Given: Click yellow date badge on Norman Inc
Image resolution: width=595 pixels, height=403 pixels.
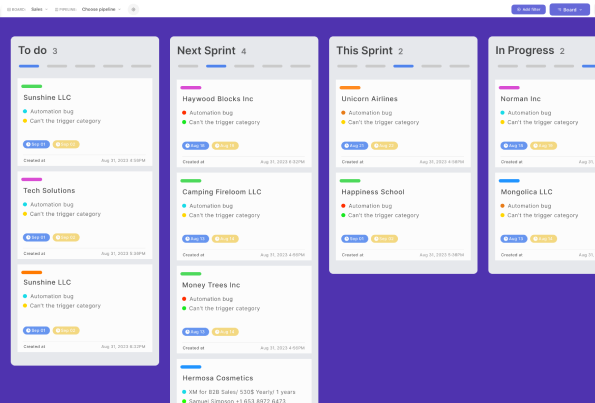Looking at the screenshot, I should coord(543,146).
